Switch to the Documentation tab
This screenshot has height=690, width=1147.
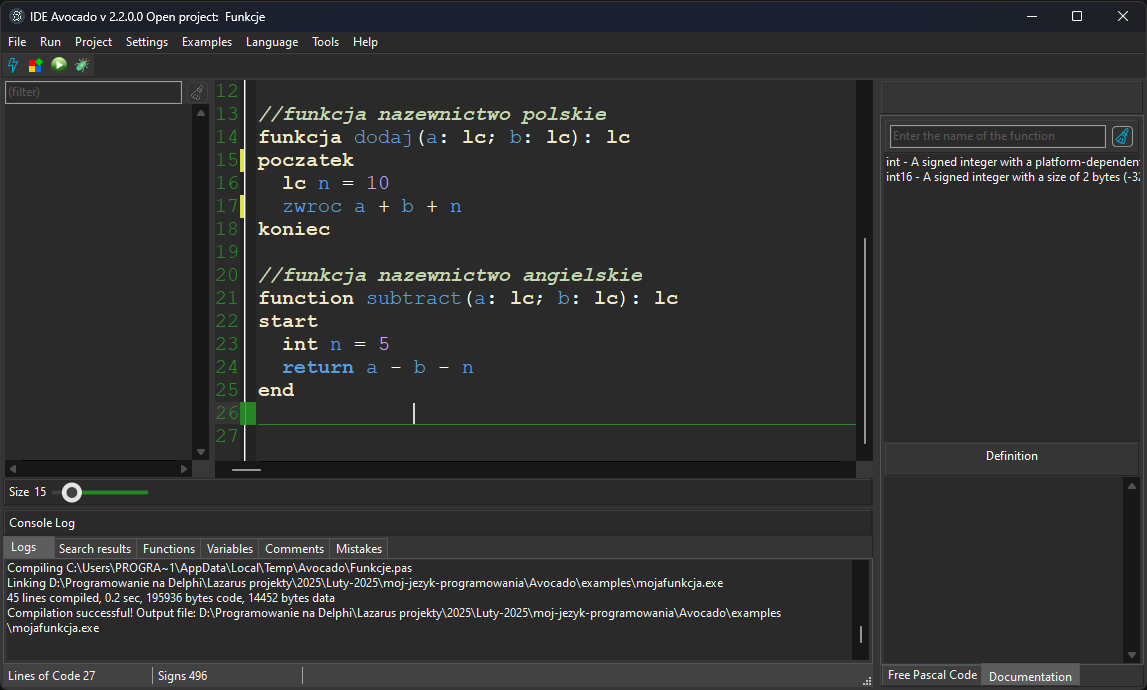click(x=1029, y=676)
